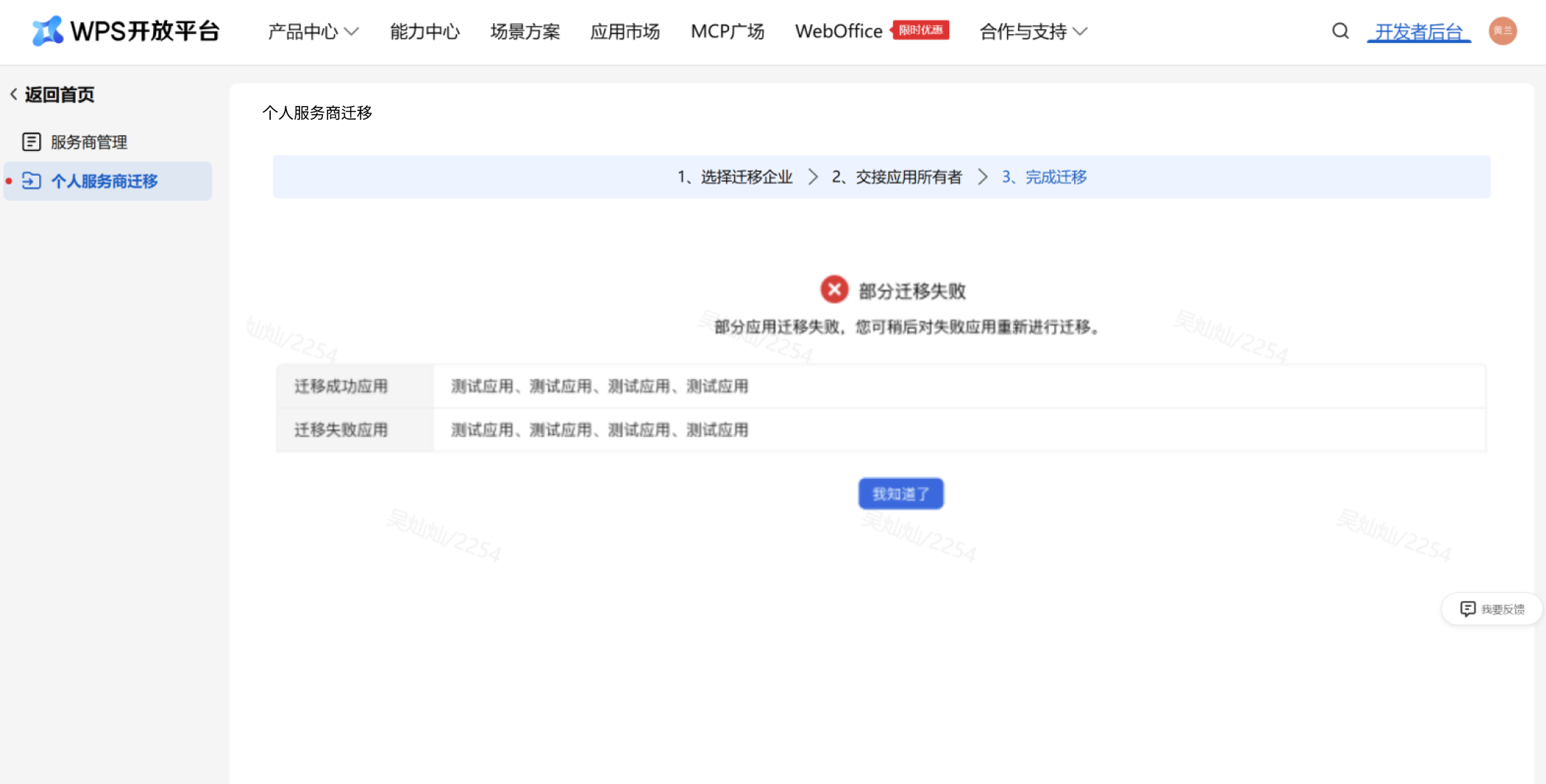This screenshot has height=784, width=1546.
Task: Expand the 合作与支持 dropdown menu
Action: pyautogui.click(x=1033, y=32)
